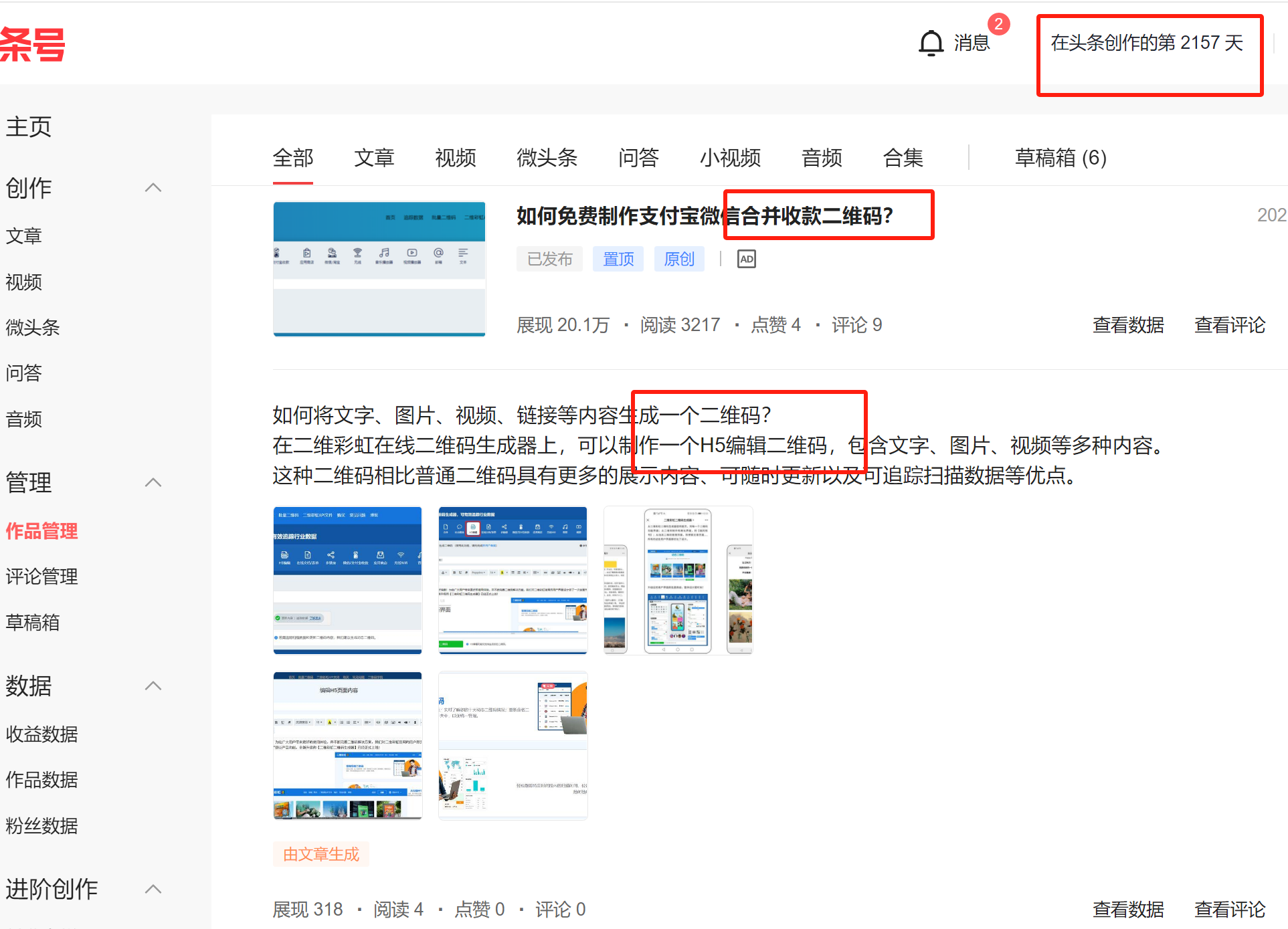Click the 已发布 status tag
The image size is (1288, 929).
(549, 259)
